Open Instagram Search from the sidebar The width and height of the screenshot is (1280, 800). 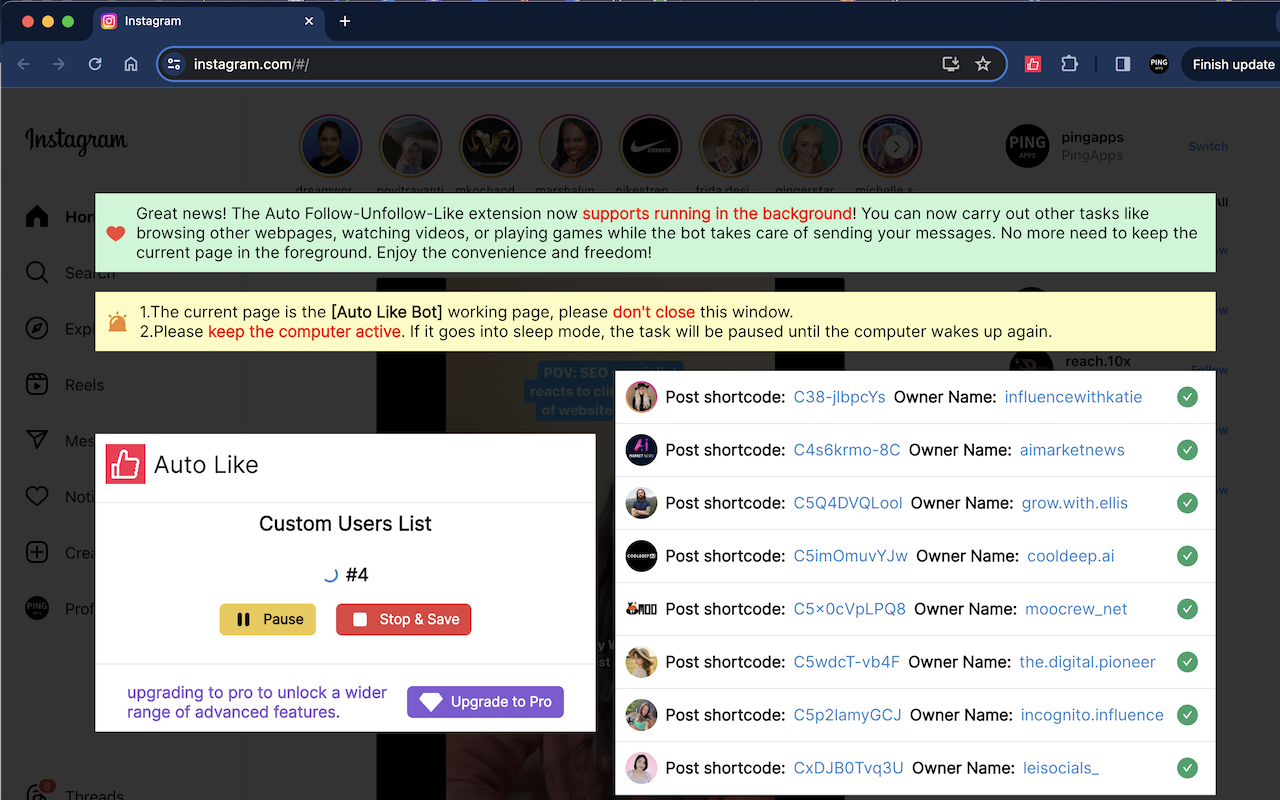37,273
